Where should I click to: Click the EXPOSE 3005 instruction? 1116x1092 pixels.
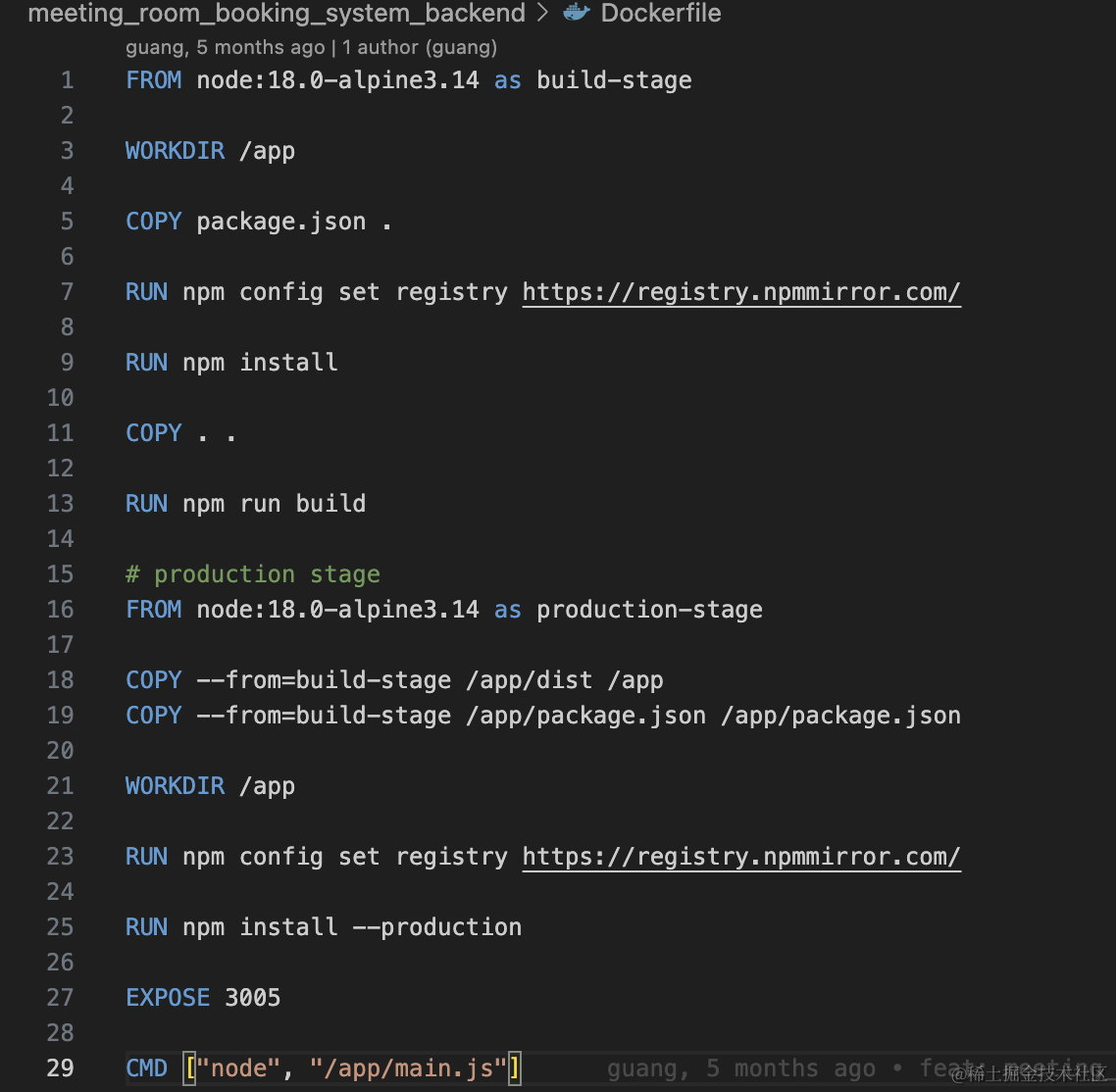coord(203,997)
